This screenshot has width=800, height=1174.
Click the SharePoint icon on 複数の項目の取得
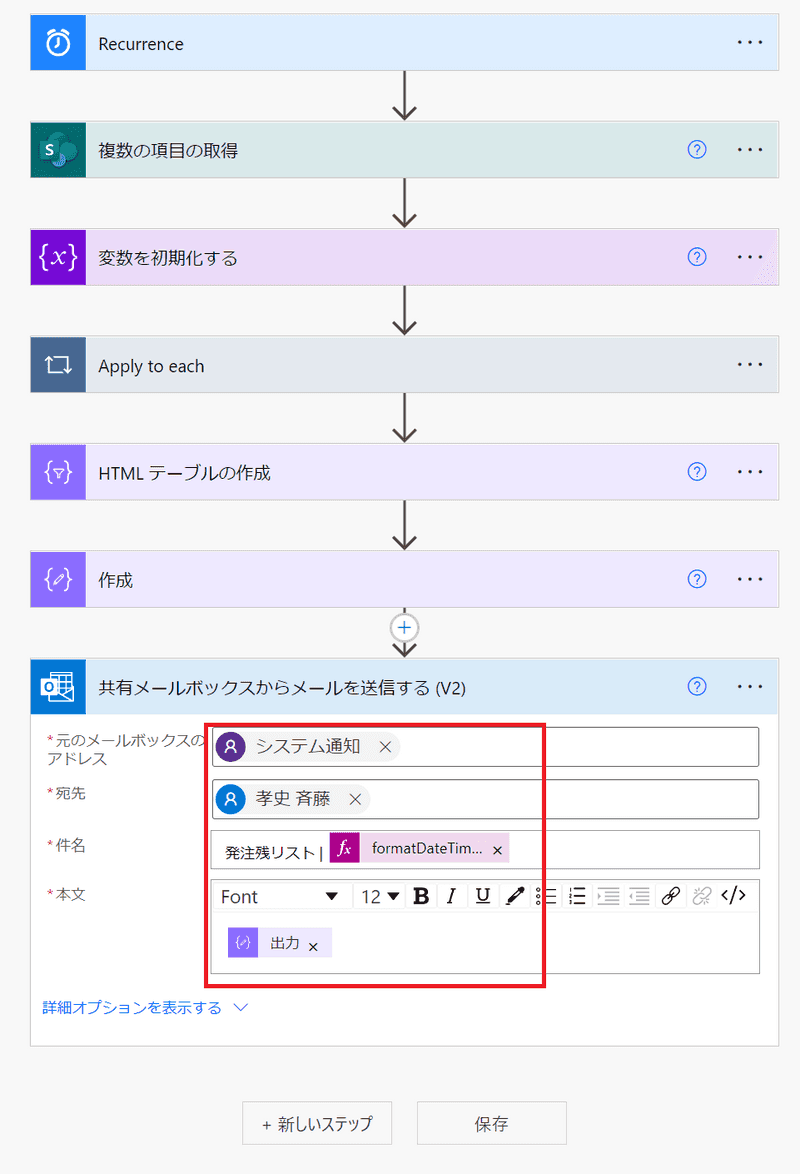tap(58, 150)
